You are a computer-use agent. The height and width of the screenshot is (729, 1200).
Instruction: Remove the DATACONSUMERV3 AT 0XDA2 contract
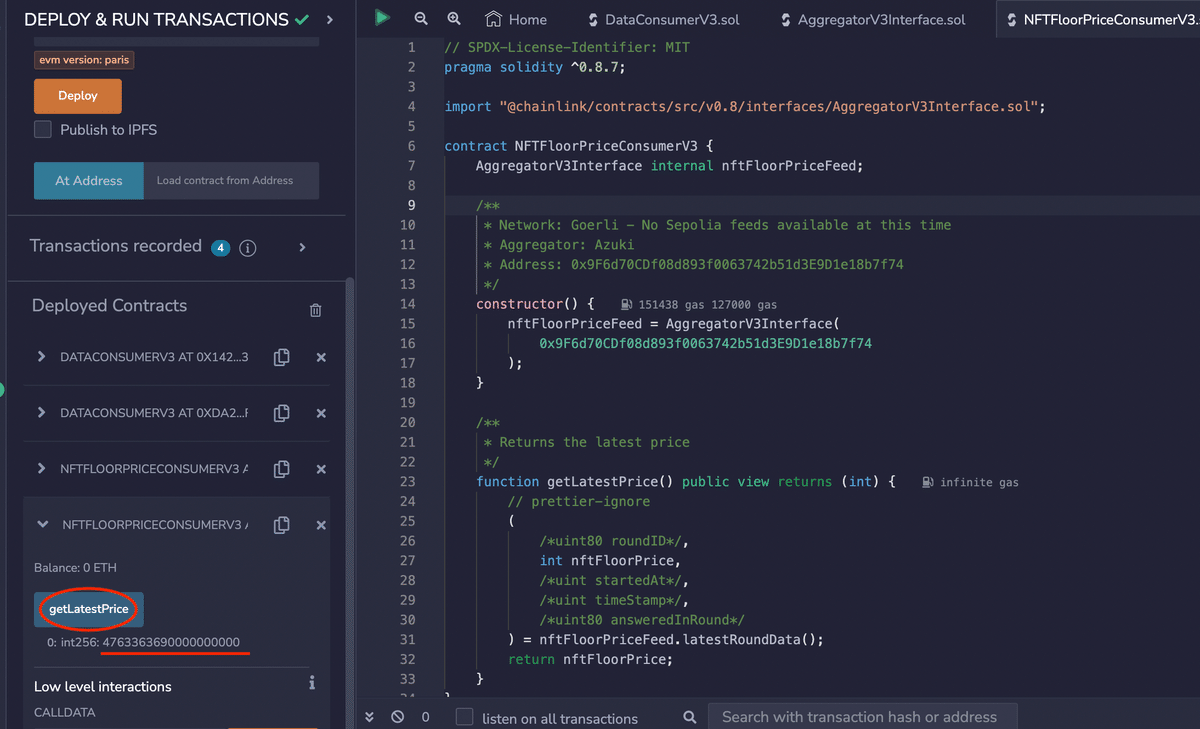(x=321, y=413)
